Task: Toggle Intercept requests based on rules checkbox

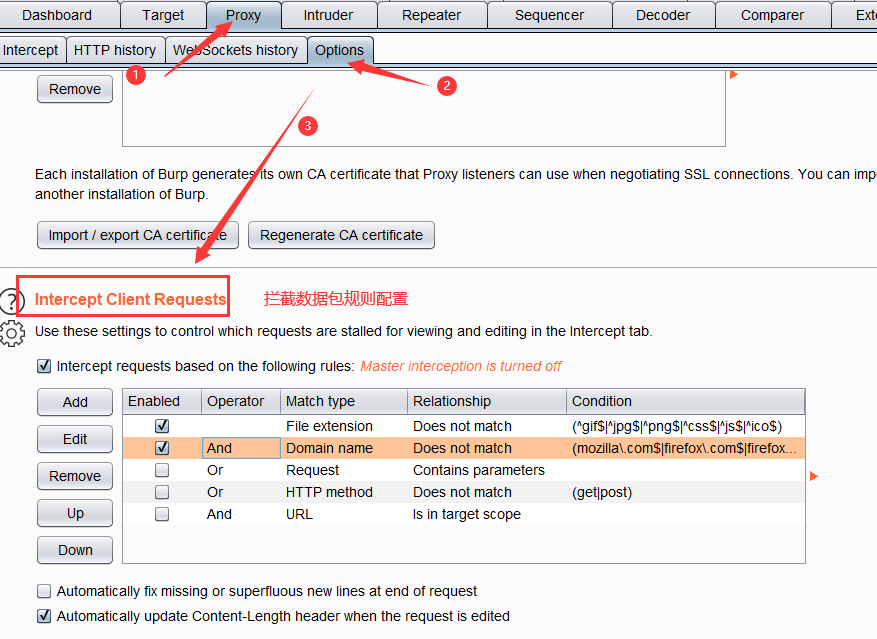Action: click(44, 366)
